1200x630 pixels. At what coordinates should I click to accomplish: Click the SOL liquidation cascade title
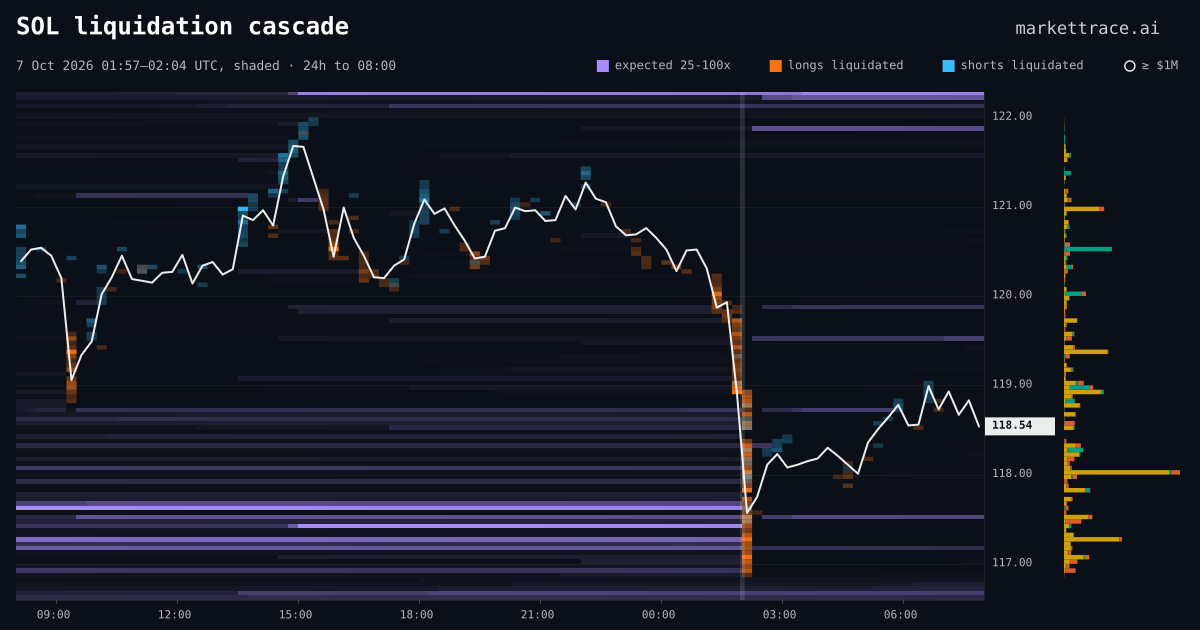click(182, 26)
